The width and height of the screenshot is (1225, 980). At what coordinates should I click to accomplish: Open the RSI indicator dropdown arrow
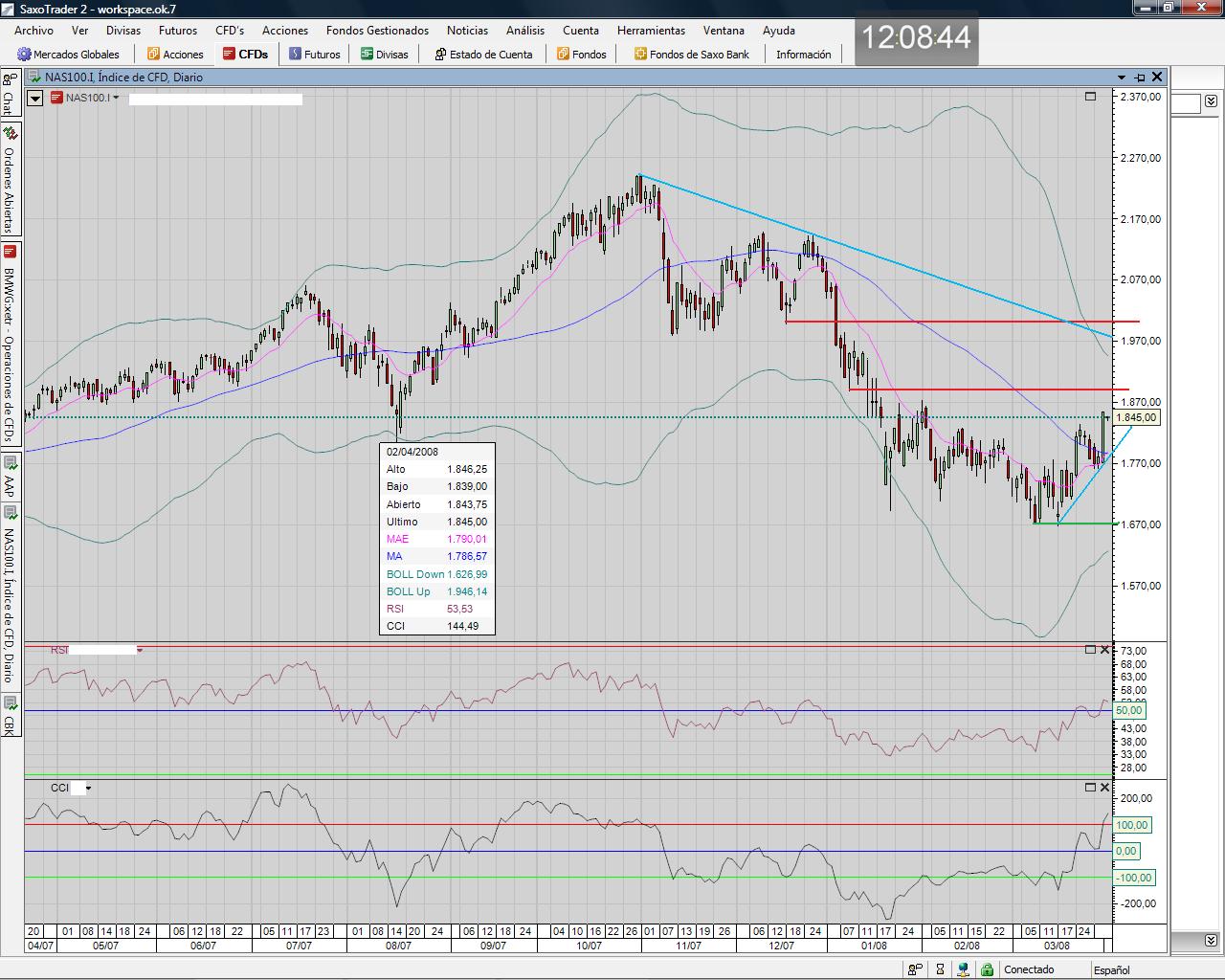pyautogui.click(x=140, y=651)
